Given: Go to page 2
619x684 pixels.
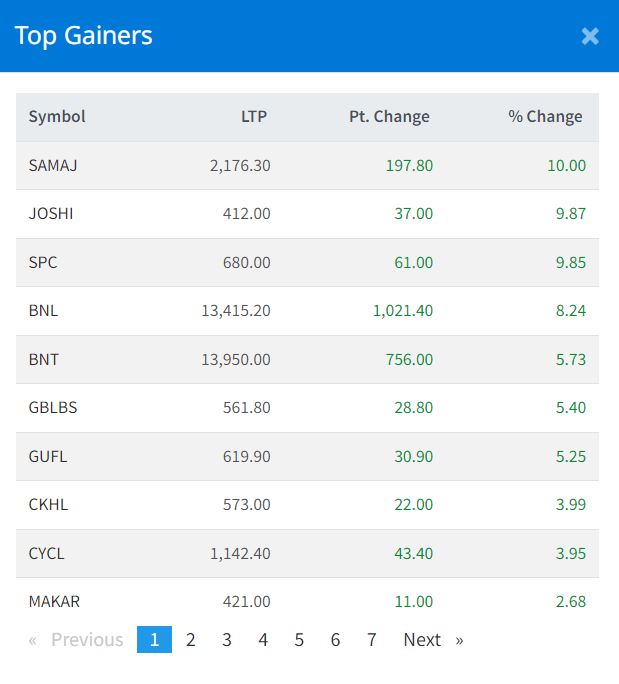Looking at the screenshot, I should pos(191,640).
